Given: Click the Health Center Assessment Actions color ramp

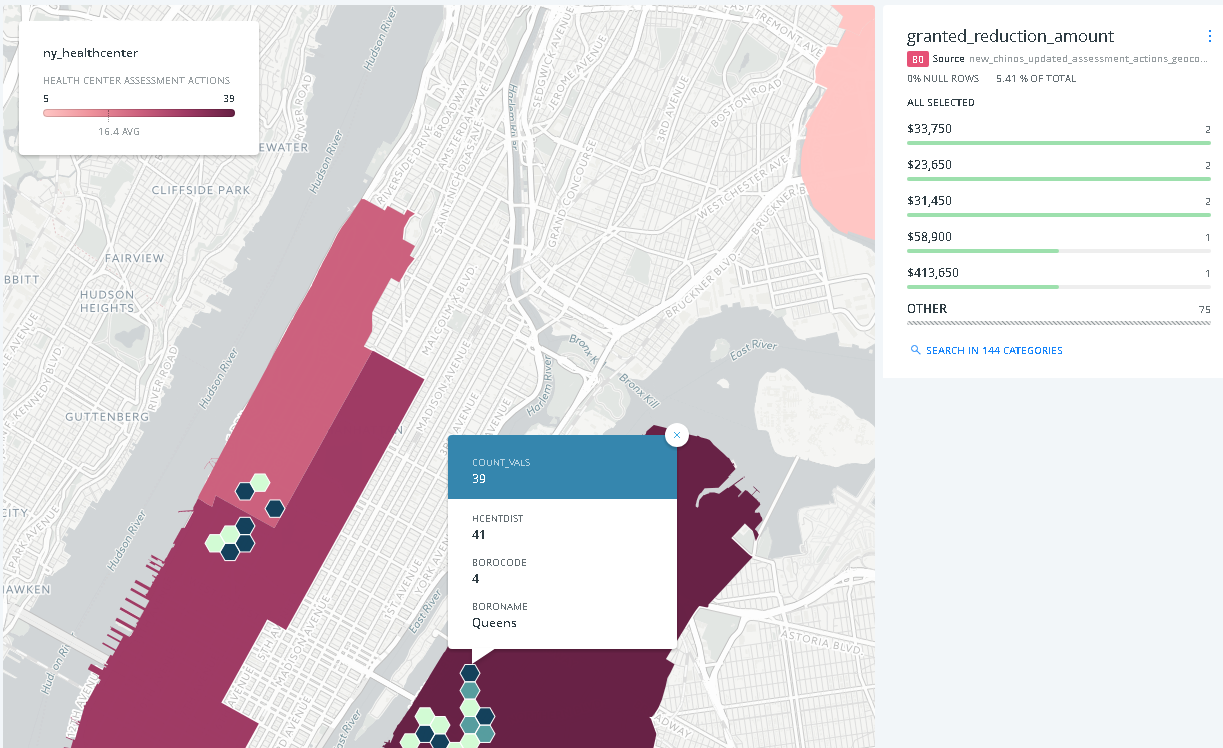Looking at the screenshot, I should click(139, 112).
